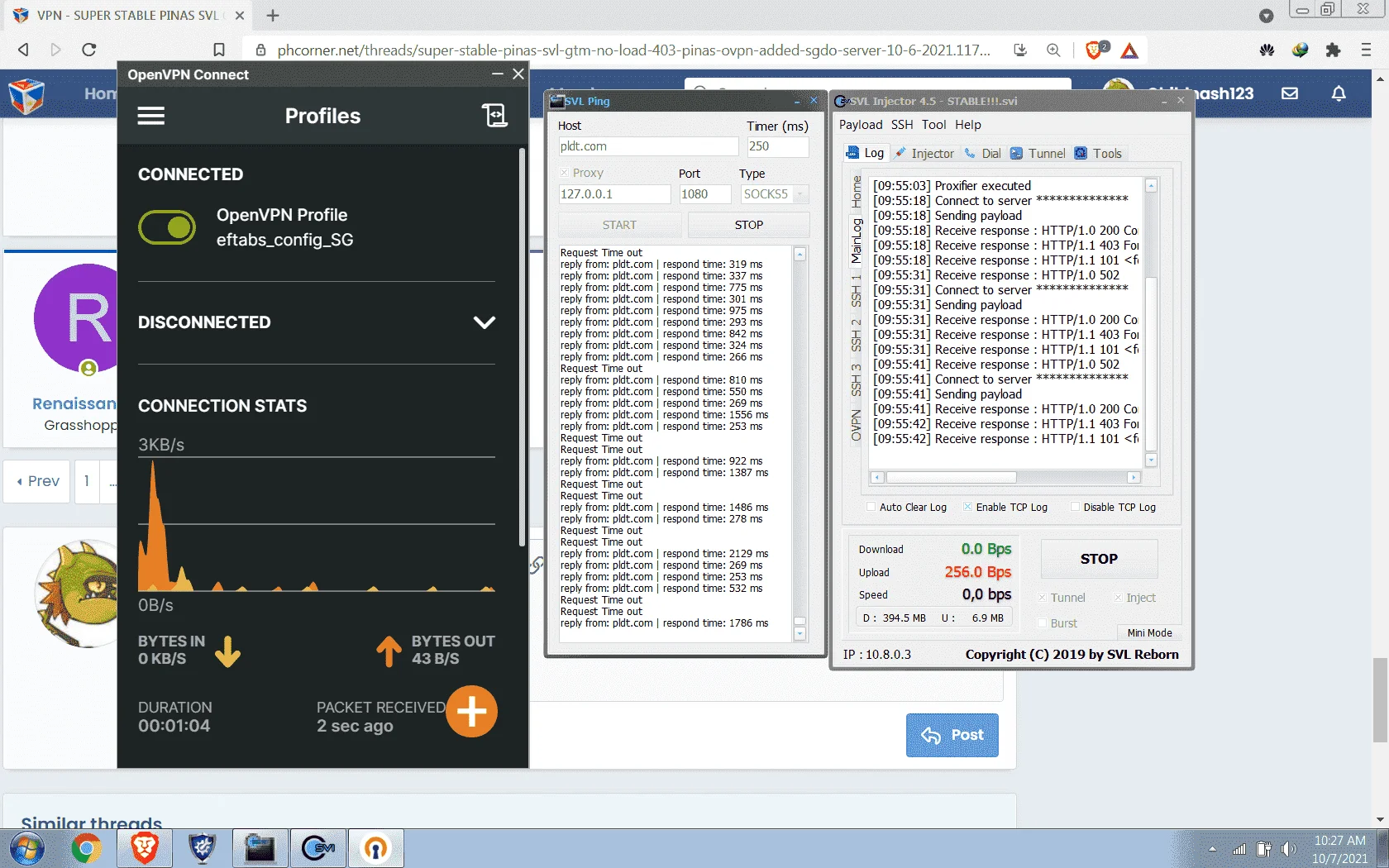Viewport: 1389px width, 868px height.
Task: Expand the DISCONNECTED profiles section
Action: (x=484, y=322)
